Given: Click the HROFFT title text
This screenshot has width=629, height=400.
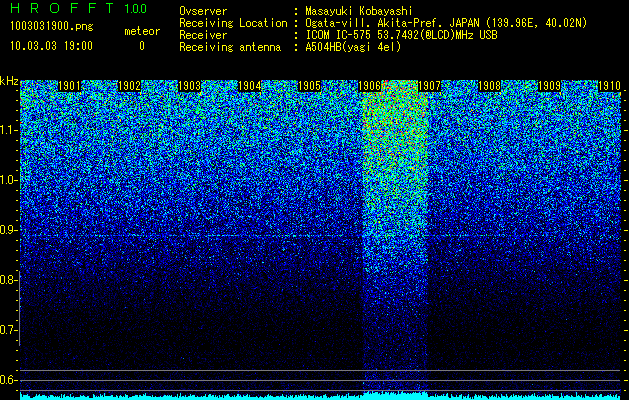Looking at the screenshot, I should tap(63, 8).
